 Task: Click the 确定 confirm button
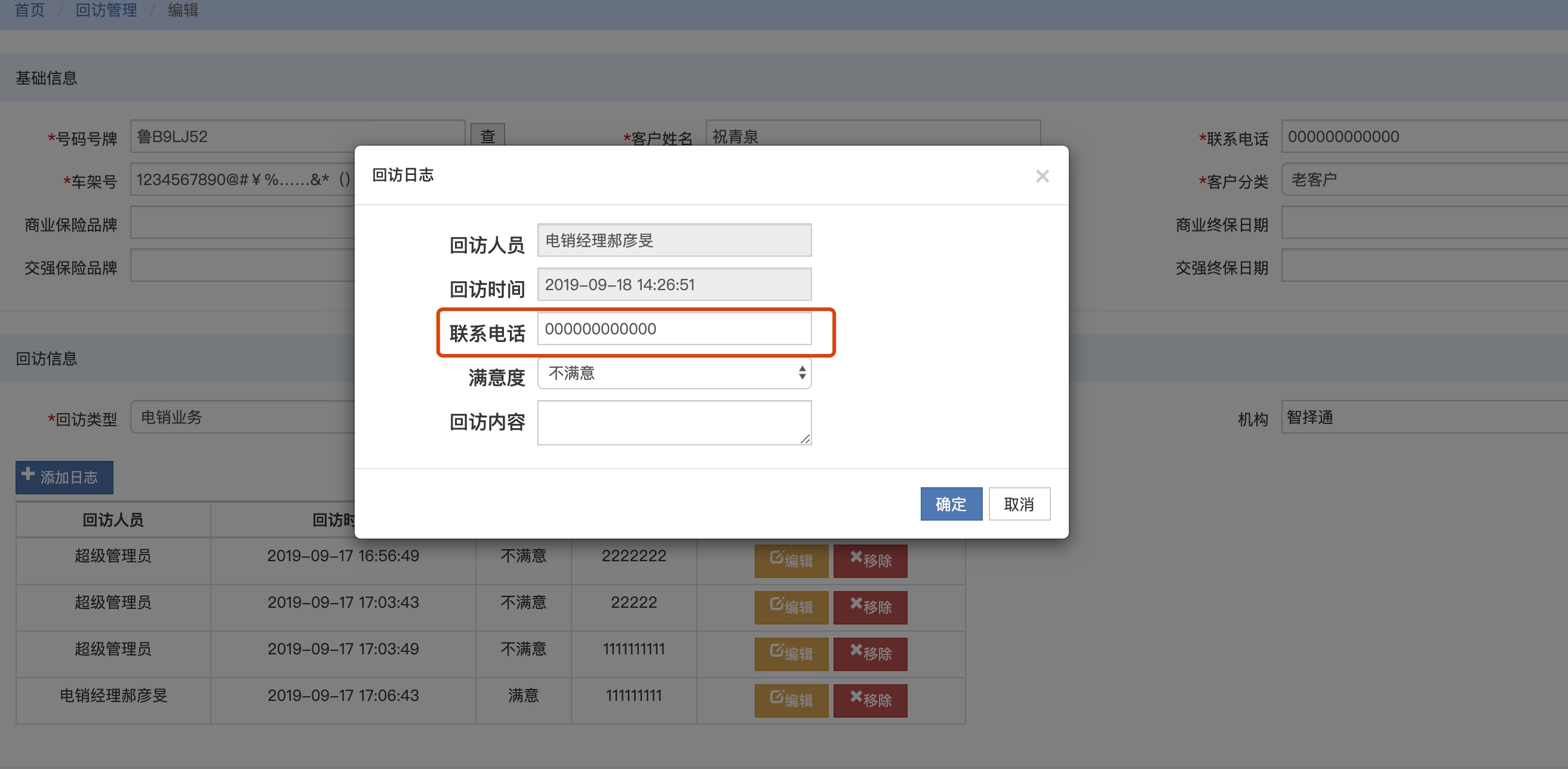(951, 503)
